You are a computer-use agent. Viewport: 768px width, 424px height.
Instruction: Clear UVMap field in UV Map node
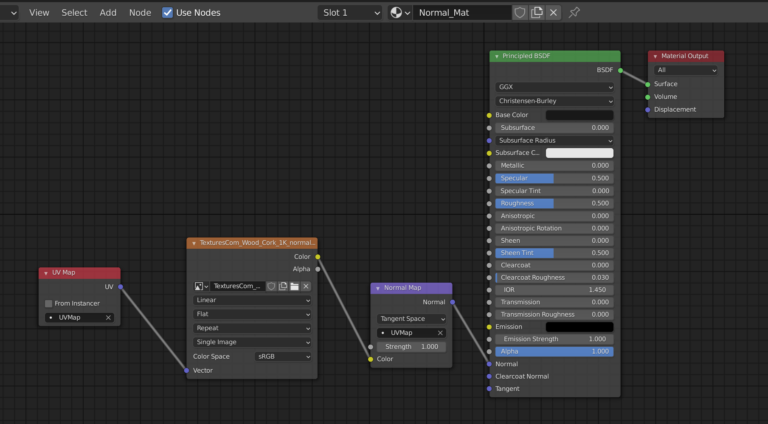(108, 318)
